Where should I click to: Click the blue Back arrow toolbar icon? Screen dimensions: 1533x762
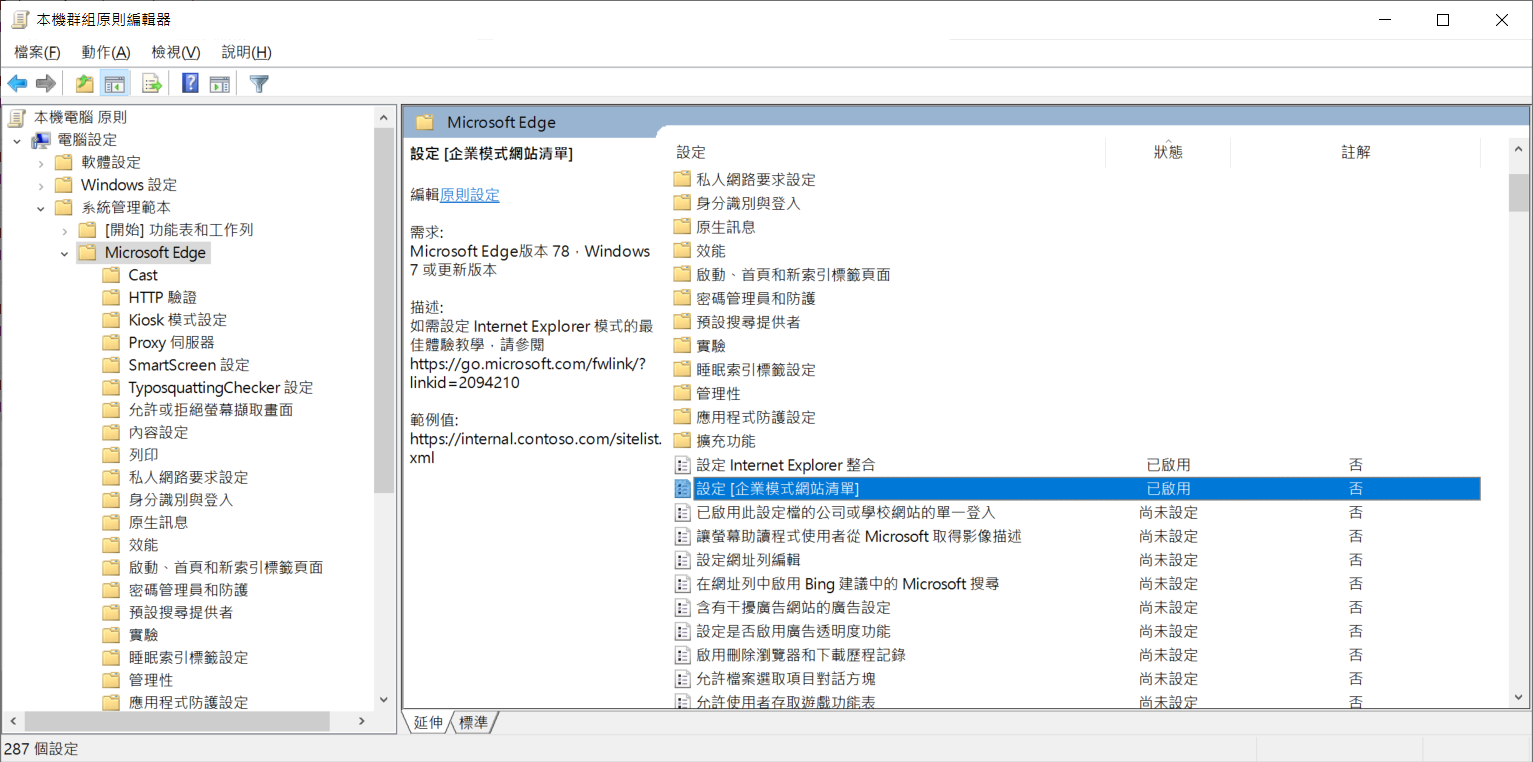[x=17, y=84]
